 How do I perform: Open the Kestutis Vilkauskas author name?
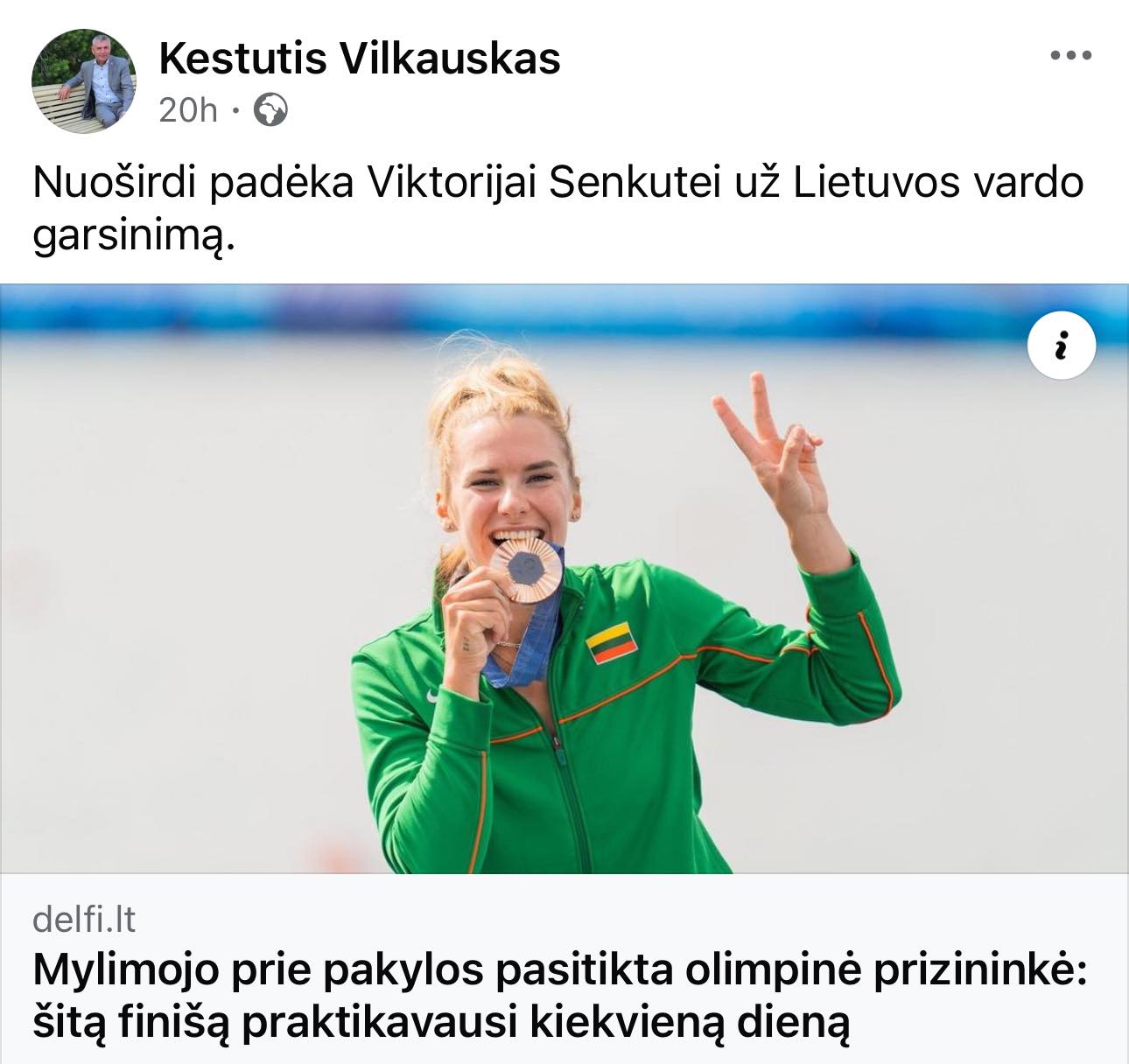tap(360, 59)
